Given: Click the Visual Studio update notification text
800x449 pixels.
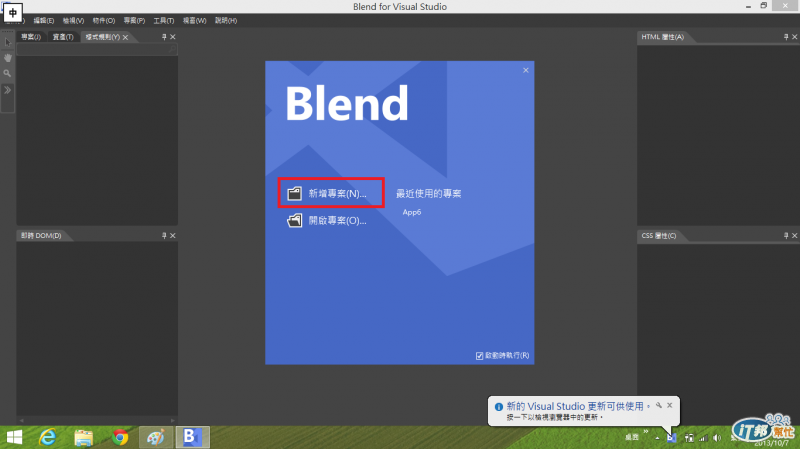Looking at the screenshot, I should click(578, 406).
